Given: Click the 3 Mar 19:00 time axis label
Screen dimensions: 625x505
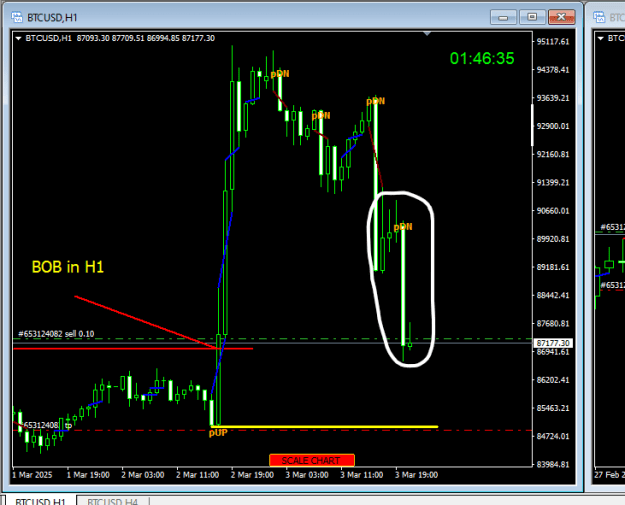Looking at the screenshot, I should 417,475.
